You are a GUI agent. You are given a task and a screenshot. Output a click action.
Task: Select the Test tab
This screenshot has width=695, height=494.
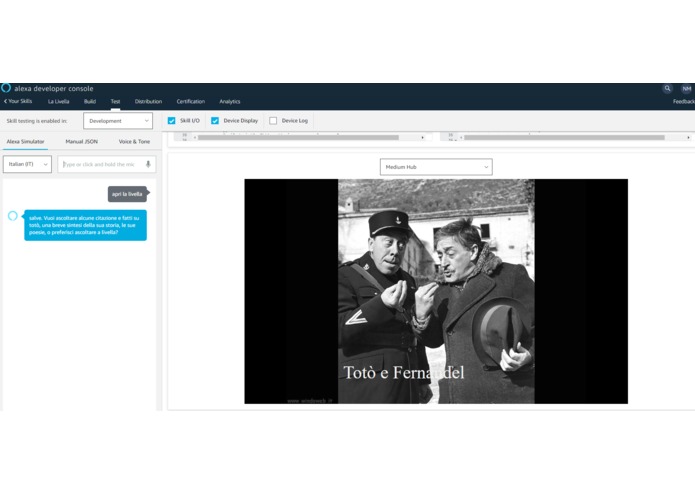click(115, 101)
